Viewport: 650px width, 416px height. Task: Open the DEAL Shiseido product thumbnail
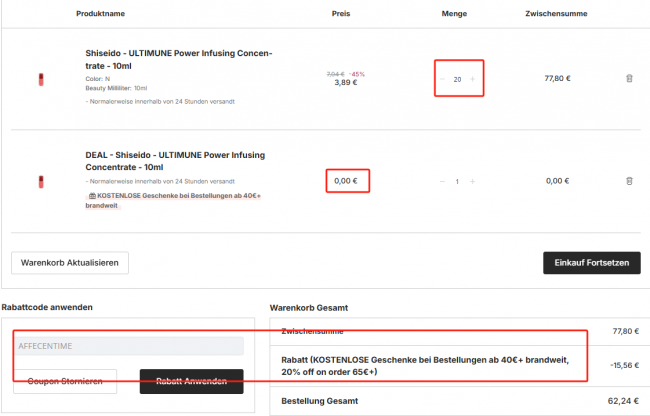click(41, 181)
